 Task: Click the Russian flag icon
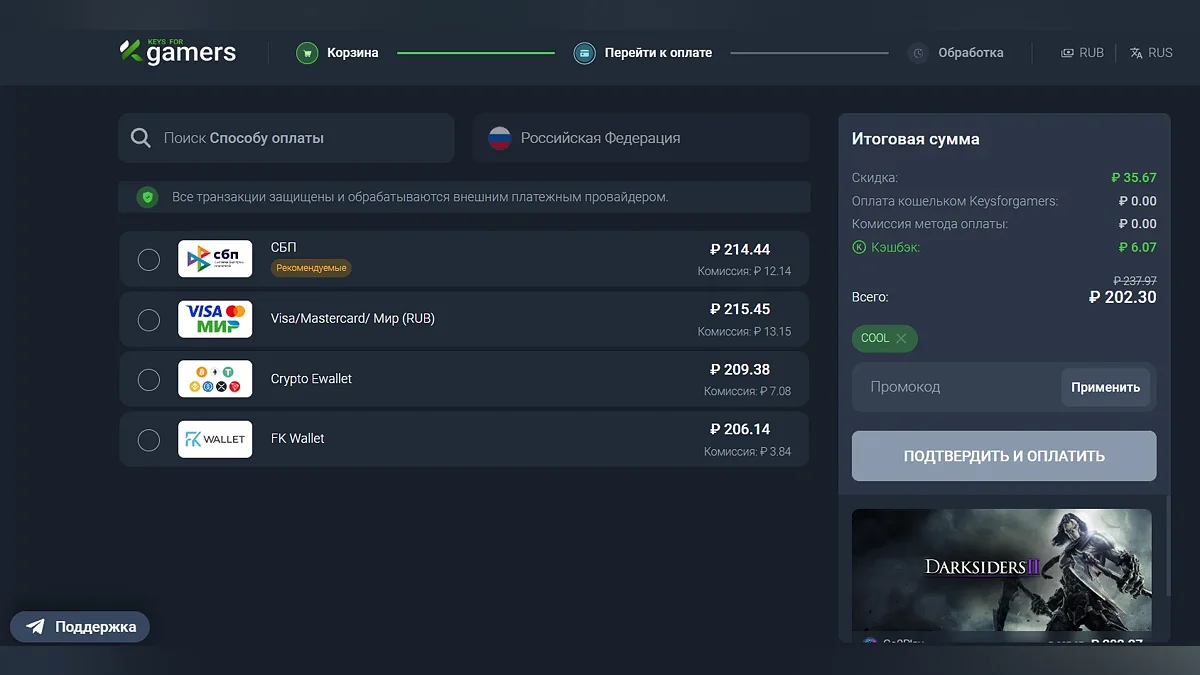[x=500, y=138]
